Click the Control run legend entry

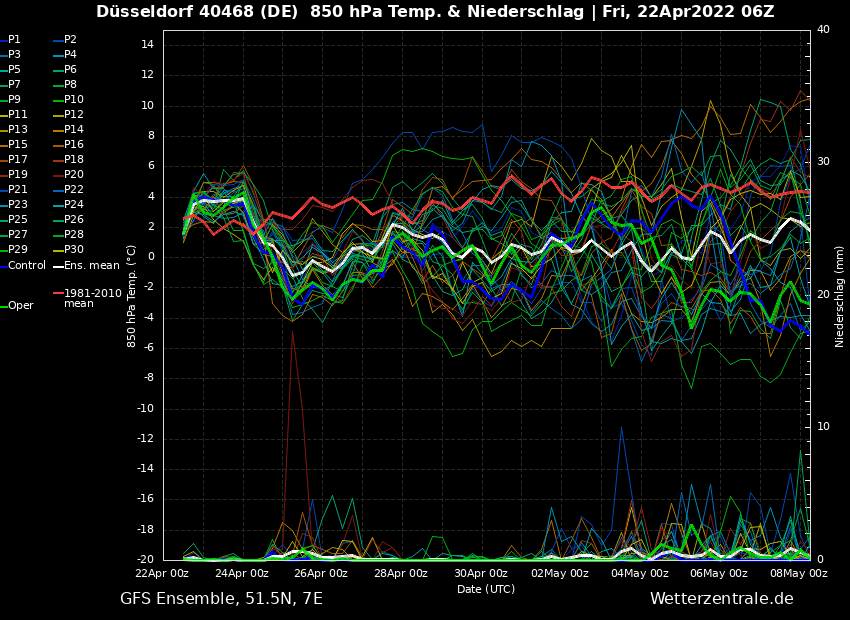coord(27,265)
